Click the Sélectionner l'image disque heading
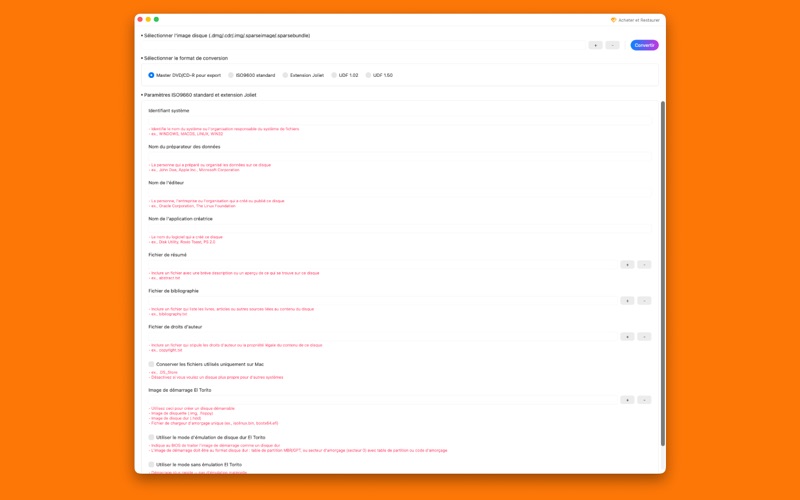This screenshot has height=500, width=800. [227, 36]
